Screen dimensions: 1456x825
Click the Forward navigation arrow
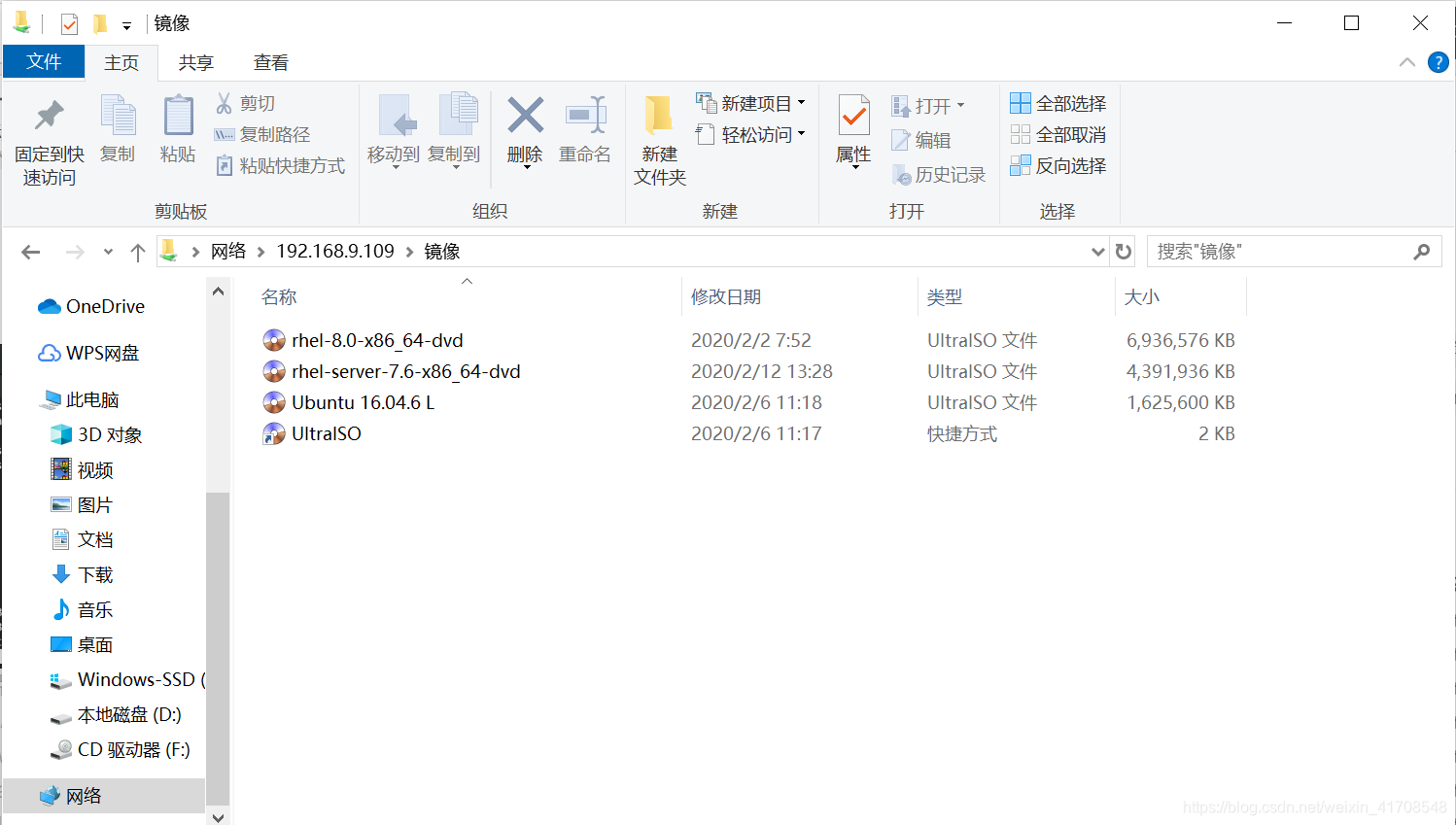click(x=75, y=253)
